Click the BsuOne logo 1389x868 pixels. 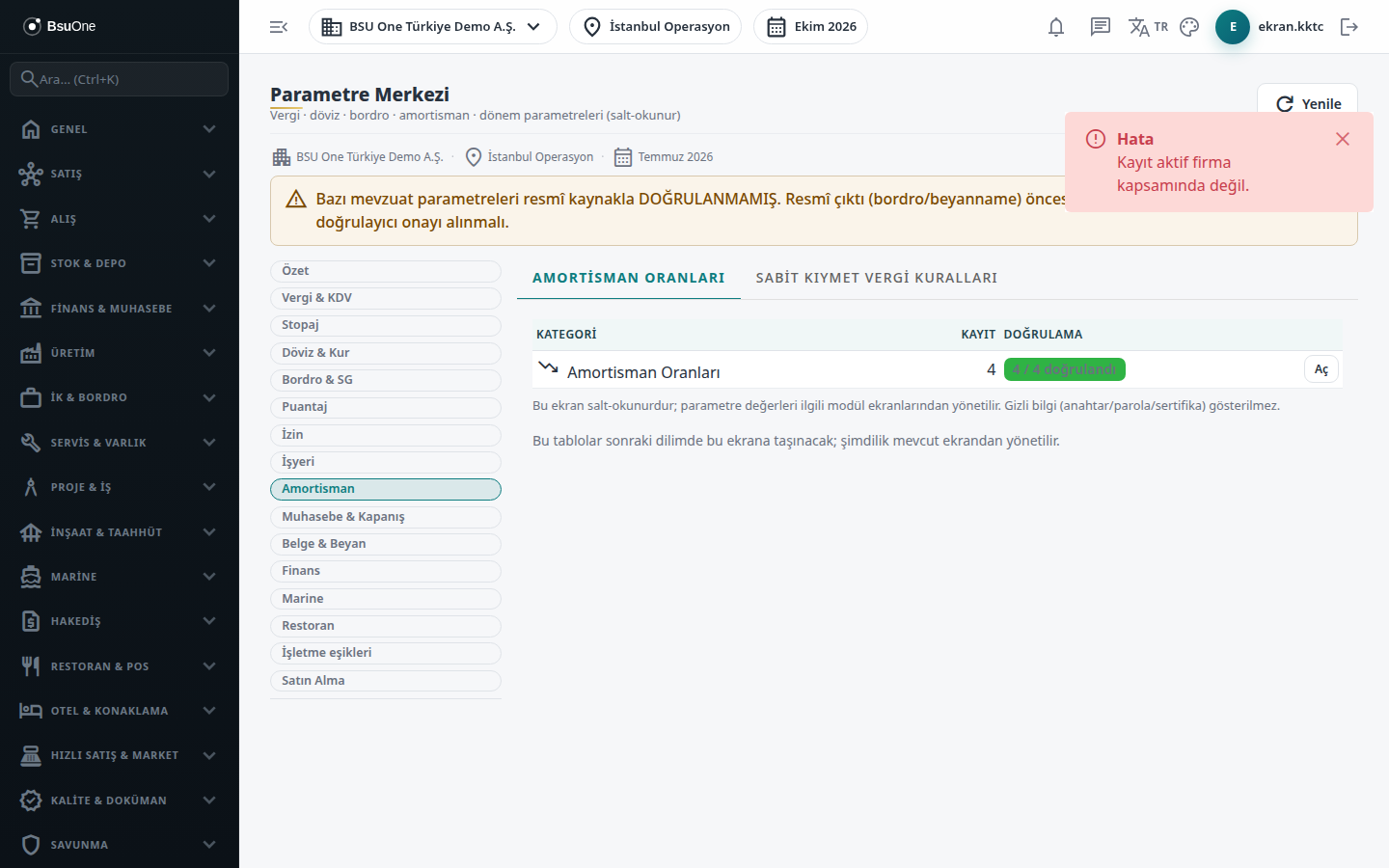(x=60, y=26)
